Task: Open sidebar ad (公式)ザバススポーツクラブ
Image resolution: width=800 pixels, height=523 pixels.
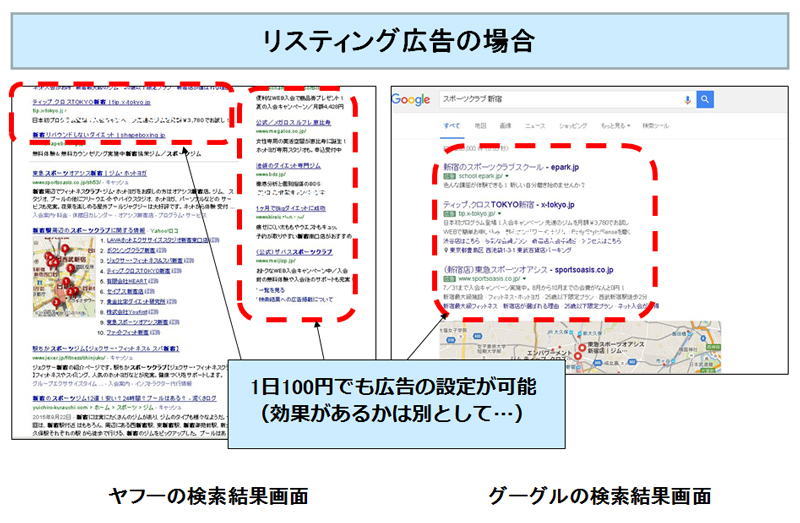Action: pyautogui.click(x=294, y=252)
